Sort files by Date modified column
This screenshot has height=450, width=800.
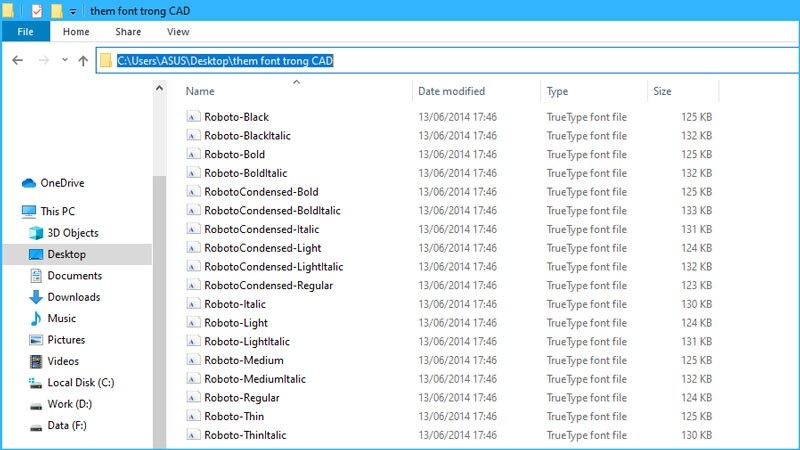(x=452, y=91)
